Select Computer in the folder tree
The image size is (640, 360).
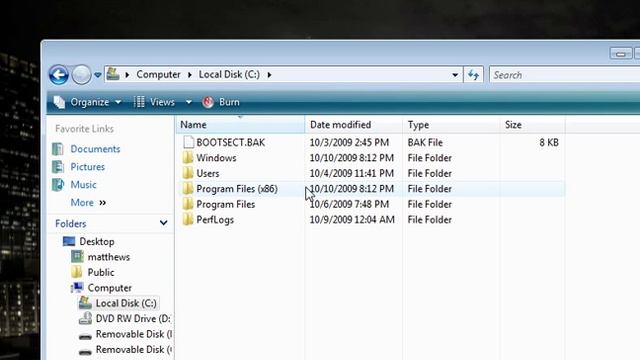point(109,288)
